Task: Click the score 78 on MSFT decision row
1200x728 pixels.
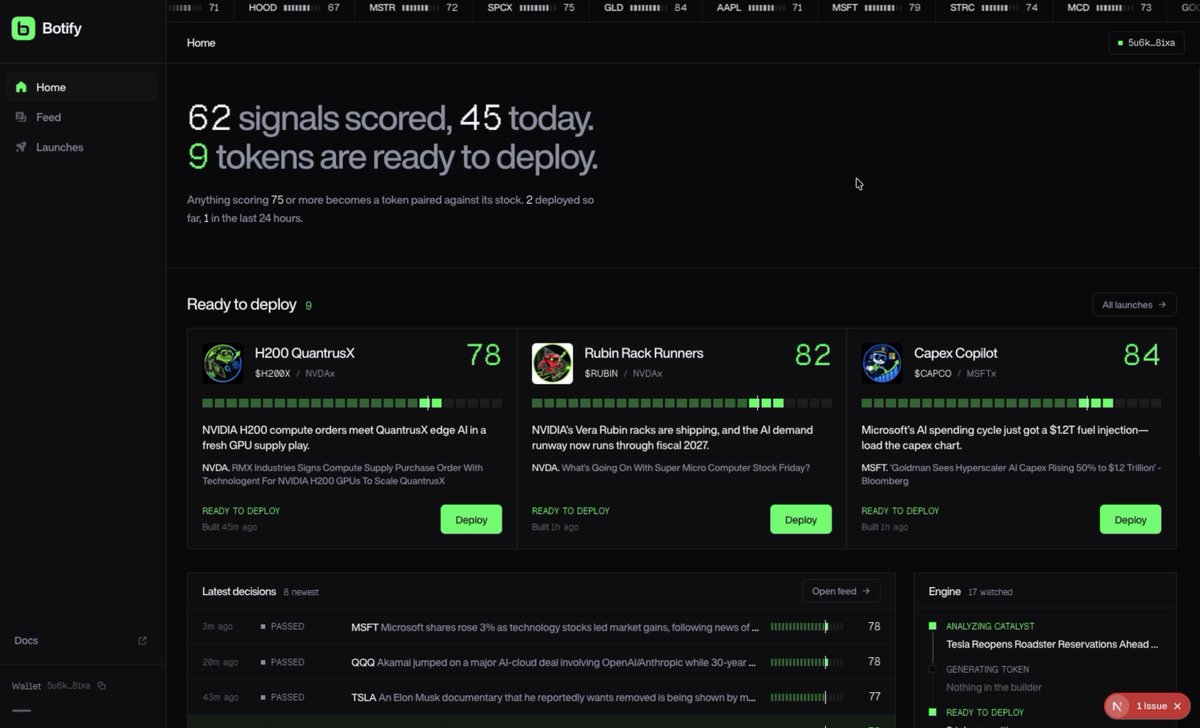Action: pos(874,627)
